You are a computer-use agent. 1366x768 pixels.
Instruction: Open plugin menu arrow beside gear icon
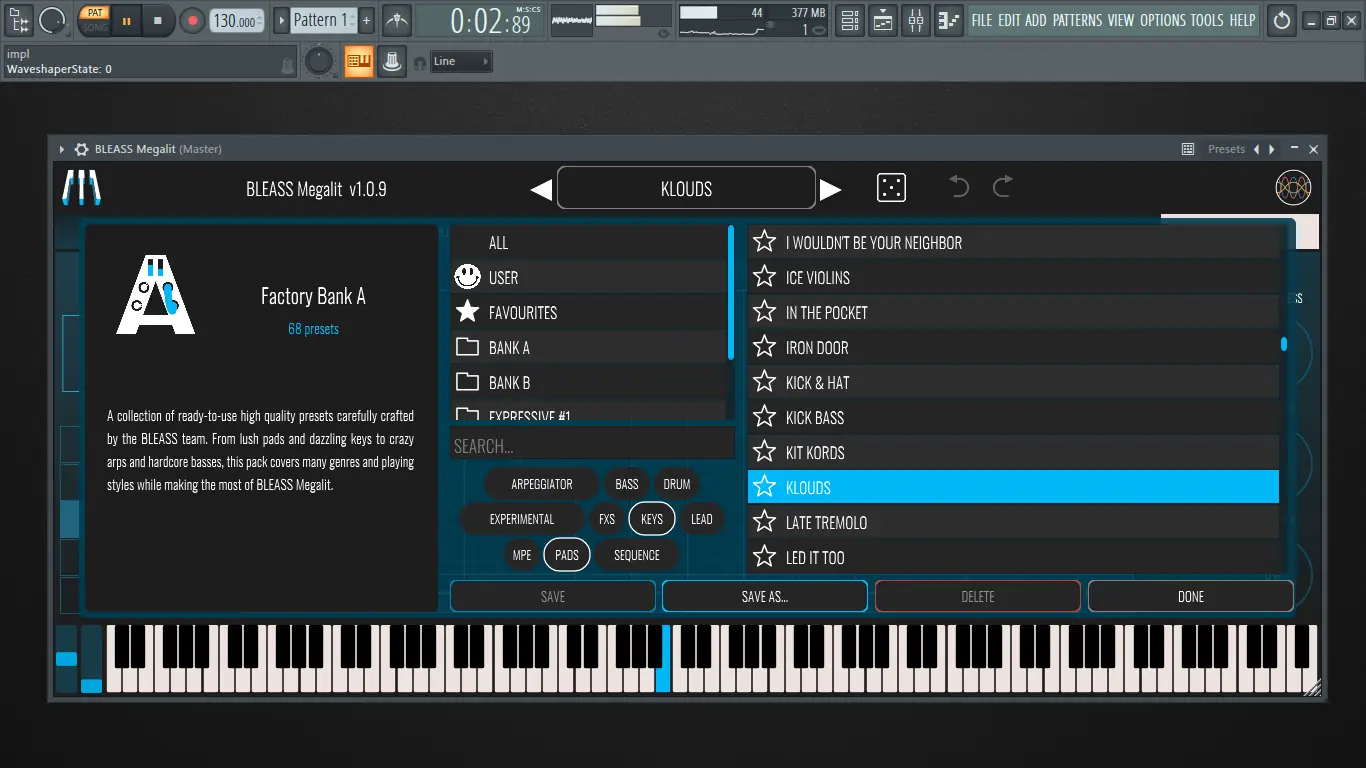62,149
